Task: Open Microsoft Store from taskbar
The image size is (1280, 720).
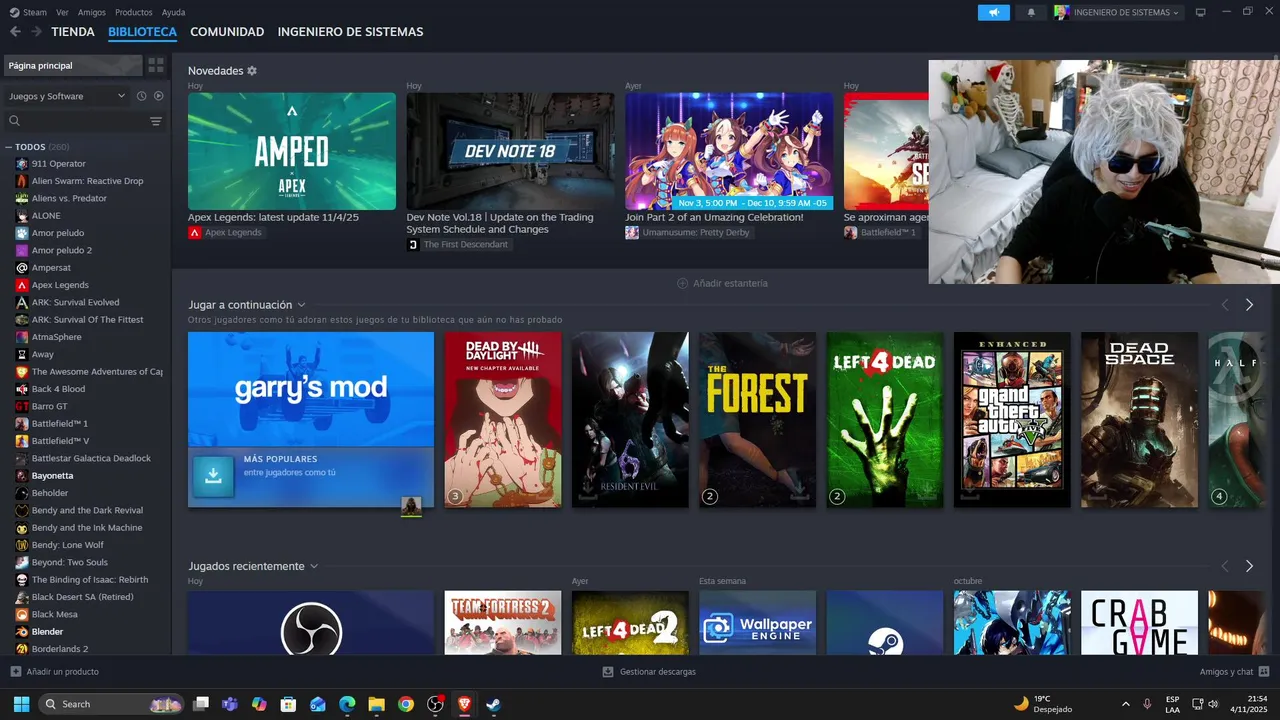Action: click(289, 704)
